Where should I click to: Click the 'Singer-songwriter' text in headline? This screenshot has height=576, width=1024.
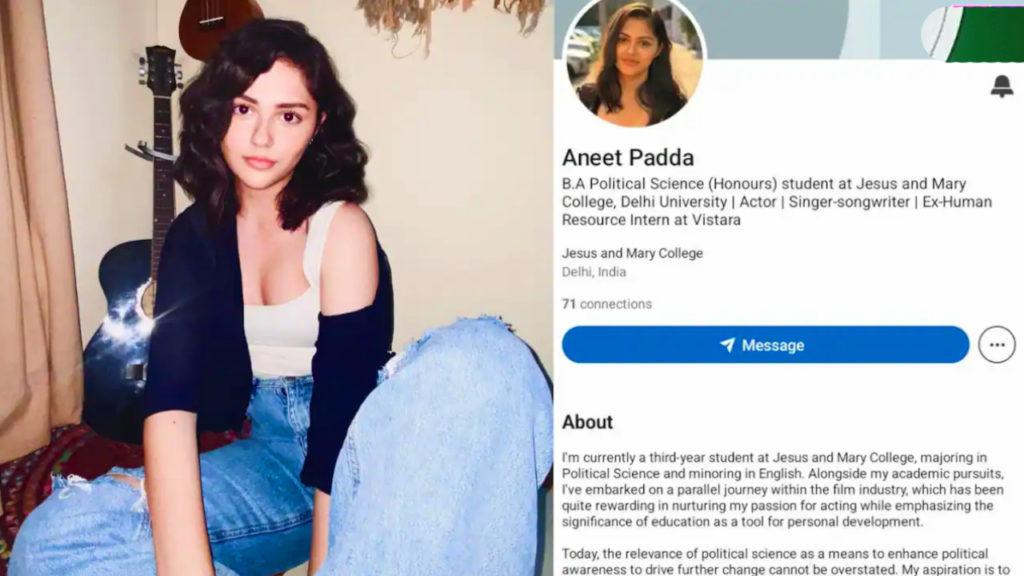[849, 202]
